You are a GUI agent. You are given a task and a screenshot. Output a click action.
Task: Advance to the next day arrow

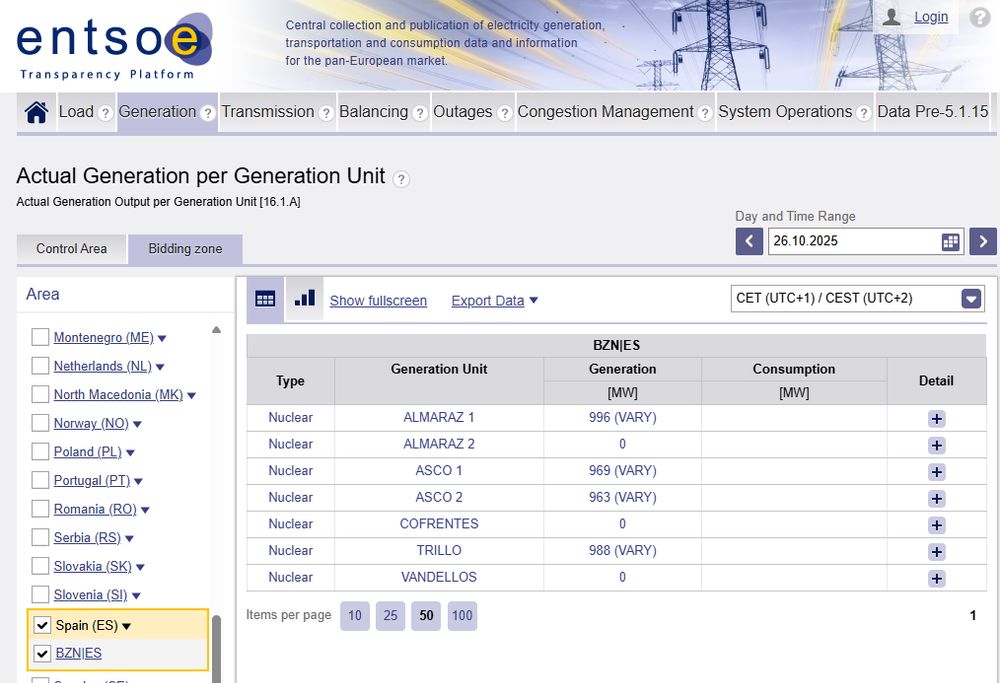tap(983, 241)
